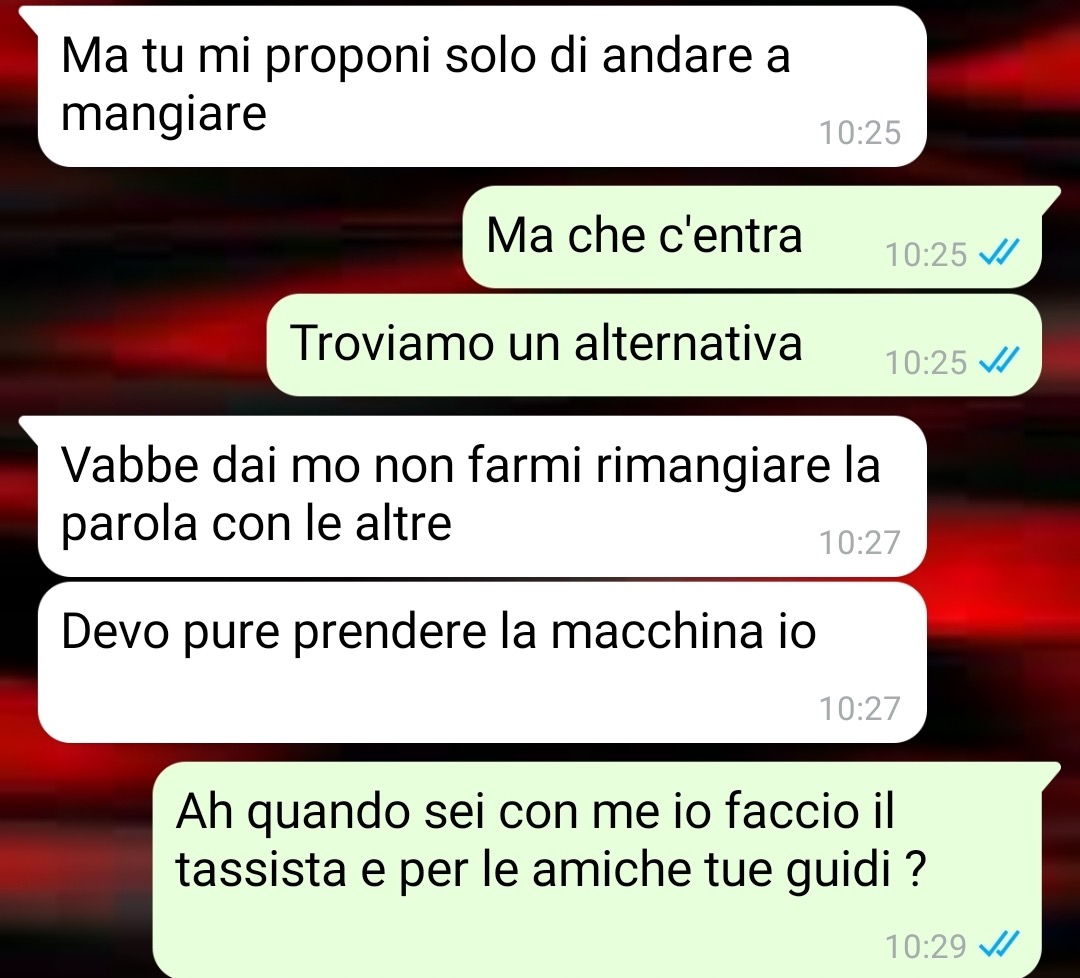
Task: Click the word 'macchina' in the received message
Action: tap(657, 631)
